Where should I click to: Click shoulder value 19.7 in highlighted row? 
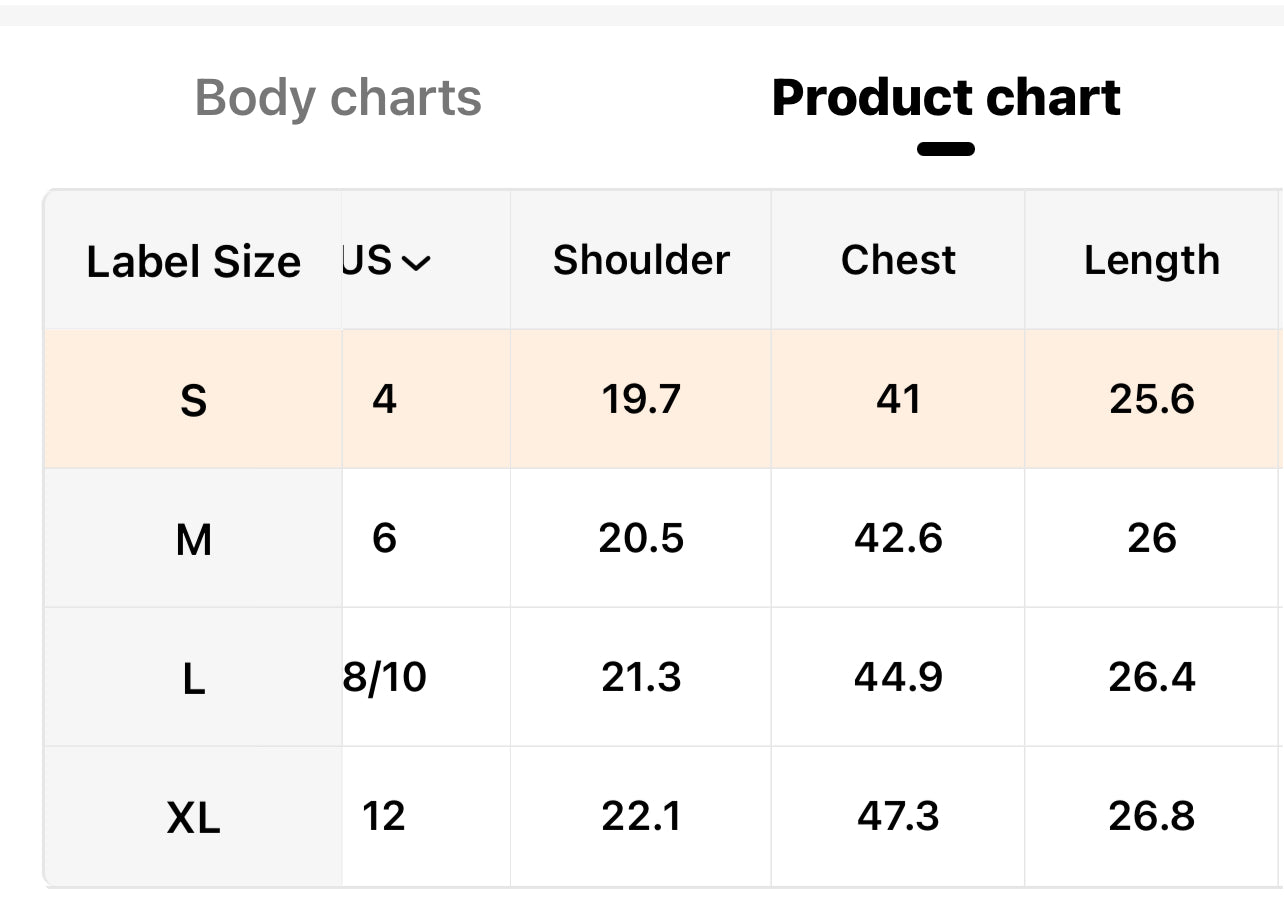[641, 399]
